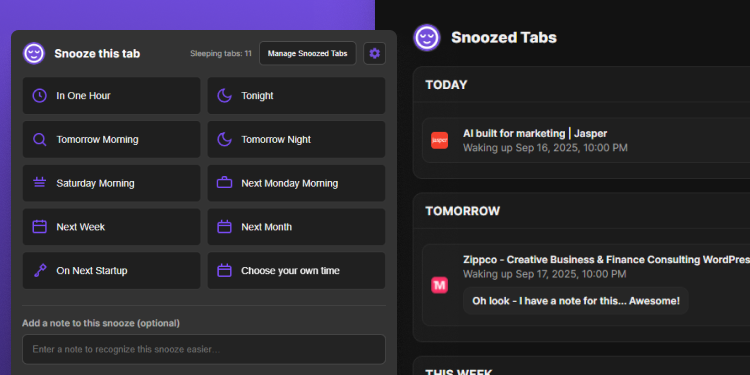Click the moon icon beside Tonight

point(224,96)
